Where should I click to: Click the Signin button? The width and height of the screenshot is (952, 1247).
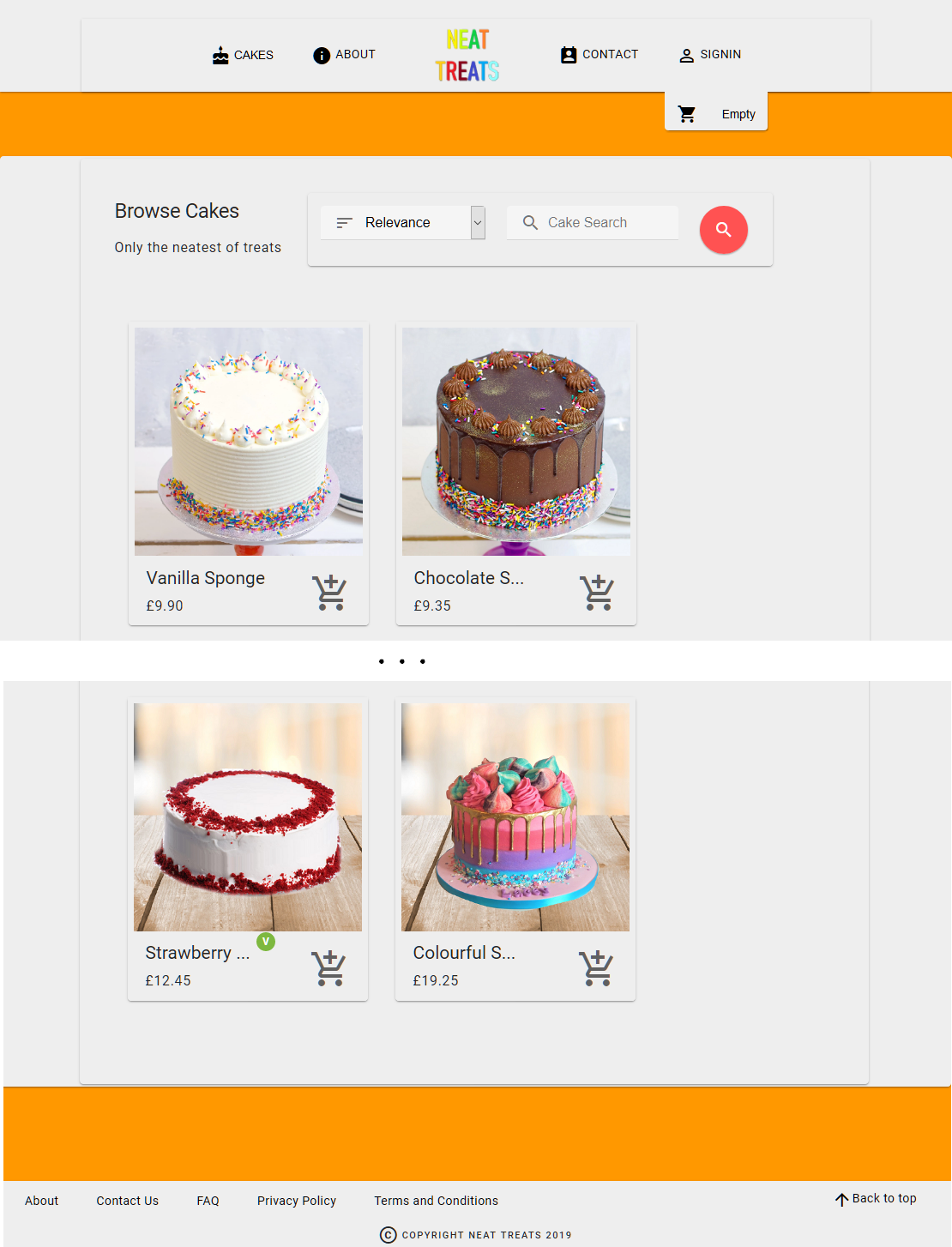tap(710, 55)
